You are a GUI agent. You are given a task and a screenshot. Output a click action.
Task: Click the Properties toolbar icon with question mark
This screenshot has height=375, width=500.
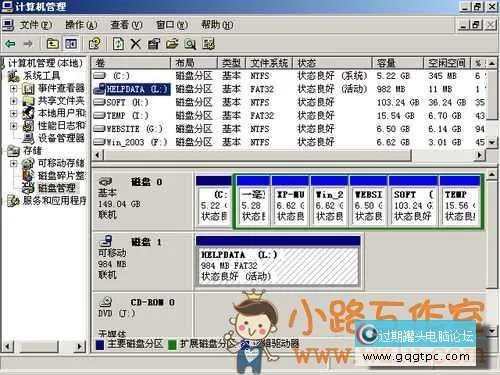click(95, 44)
